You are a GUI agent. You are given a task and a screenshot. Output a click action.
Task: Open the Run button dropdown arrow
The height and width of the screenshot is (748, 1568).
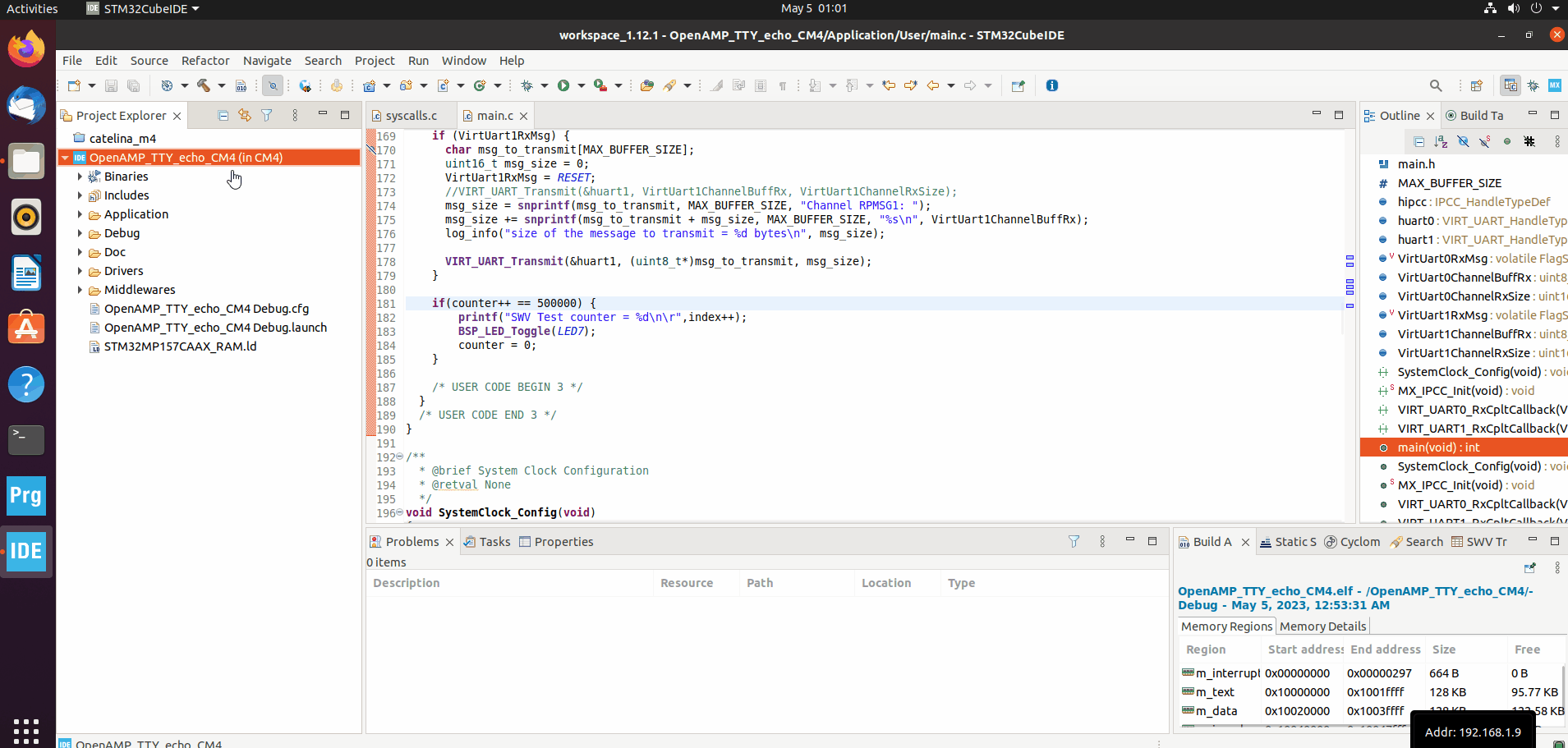coord(582,85)
